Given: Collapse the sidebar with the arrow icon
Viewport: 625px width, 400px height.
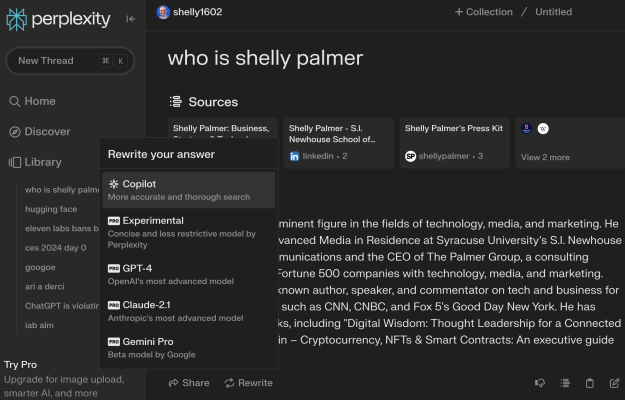Looking at the screenshot, I should point(130,18).
